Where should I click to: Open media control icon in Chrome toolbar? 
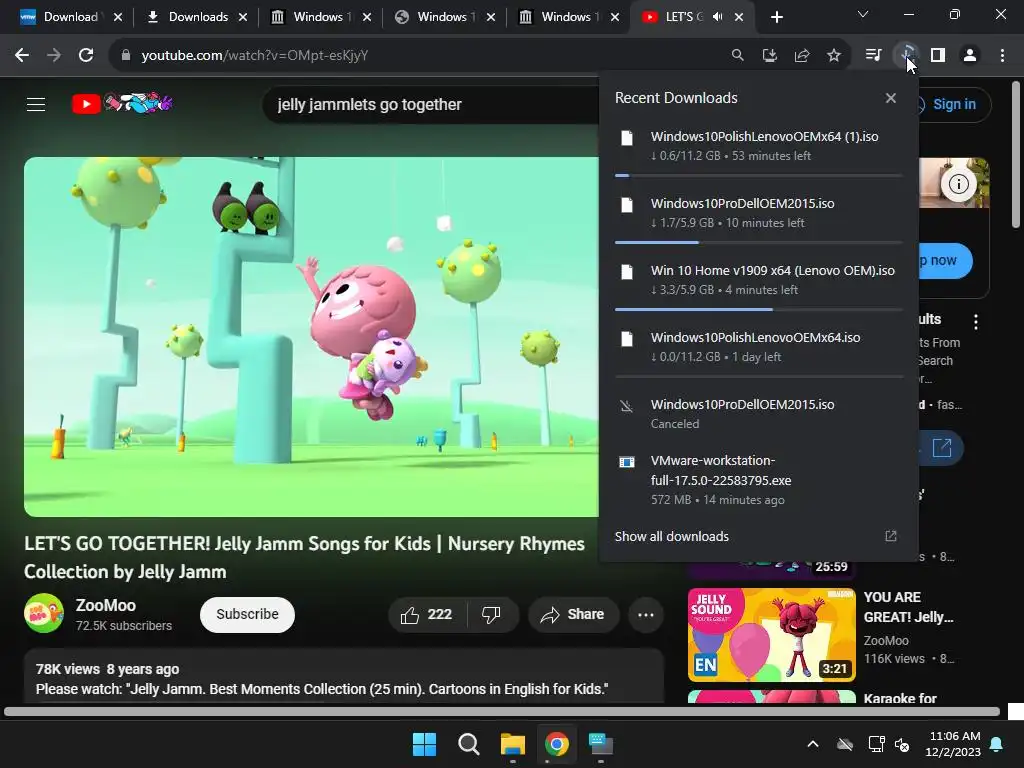point(873,56)
